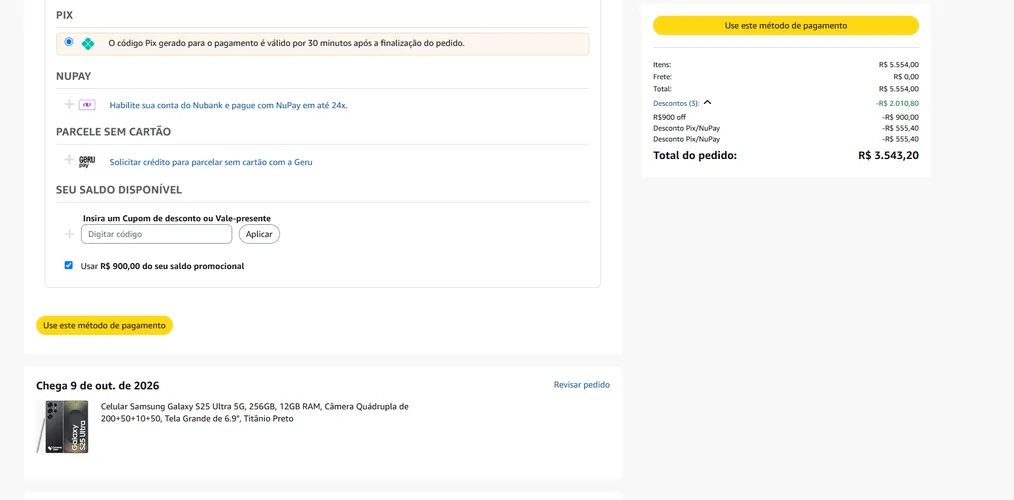Screen dimensions: 1014x500
Task: Uncheck use R$ 900,00 promotional balance
Action: 69,265
